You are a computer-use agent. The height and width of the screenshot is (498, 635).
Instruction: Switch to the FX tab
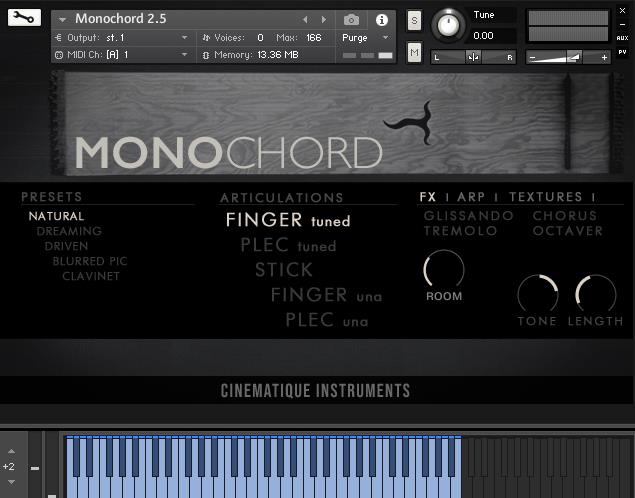pyautogui.click(x=428, y=197)
